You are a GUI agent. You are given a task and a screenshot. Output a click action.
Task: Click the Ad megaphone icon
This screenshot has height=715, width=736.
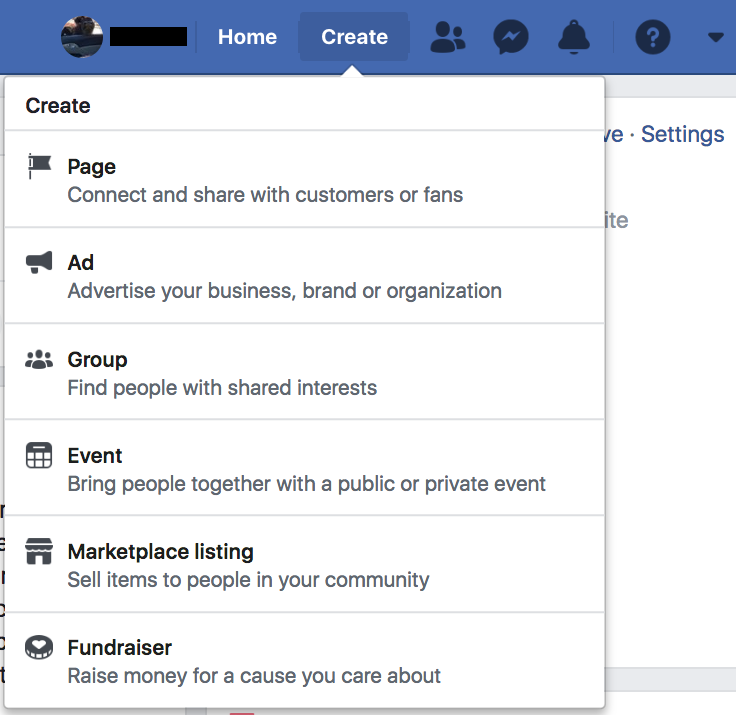(39, 263)
